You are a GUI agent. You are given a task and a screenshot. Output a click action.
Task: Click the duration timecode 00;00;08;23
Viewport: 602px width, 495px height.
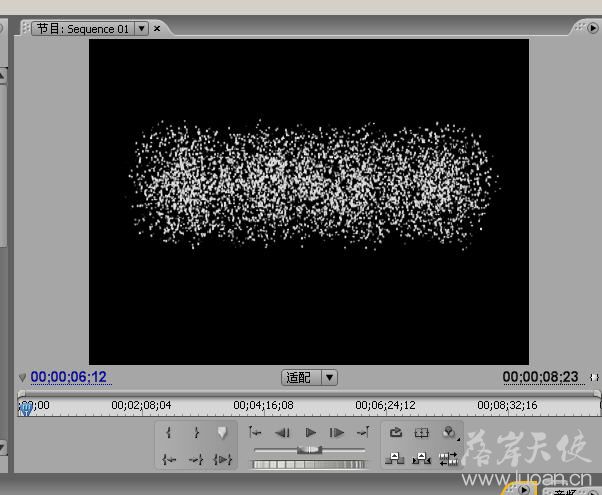540,377
